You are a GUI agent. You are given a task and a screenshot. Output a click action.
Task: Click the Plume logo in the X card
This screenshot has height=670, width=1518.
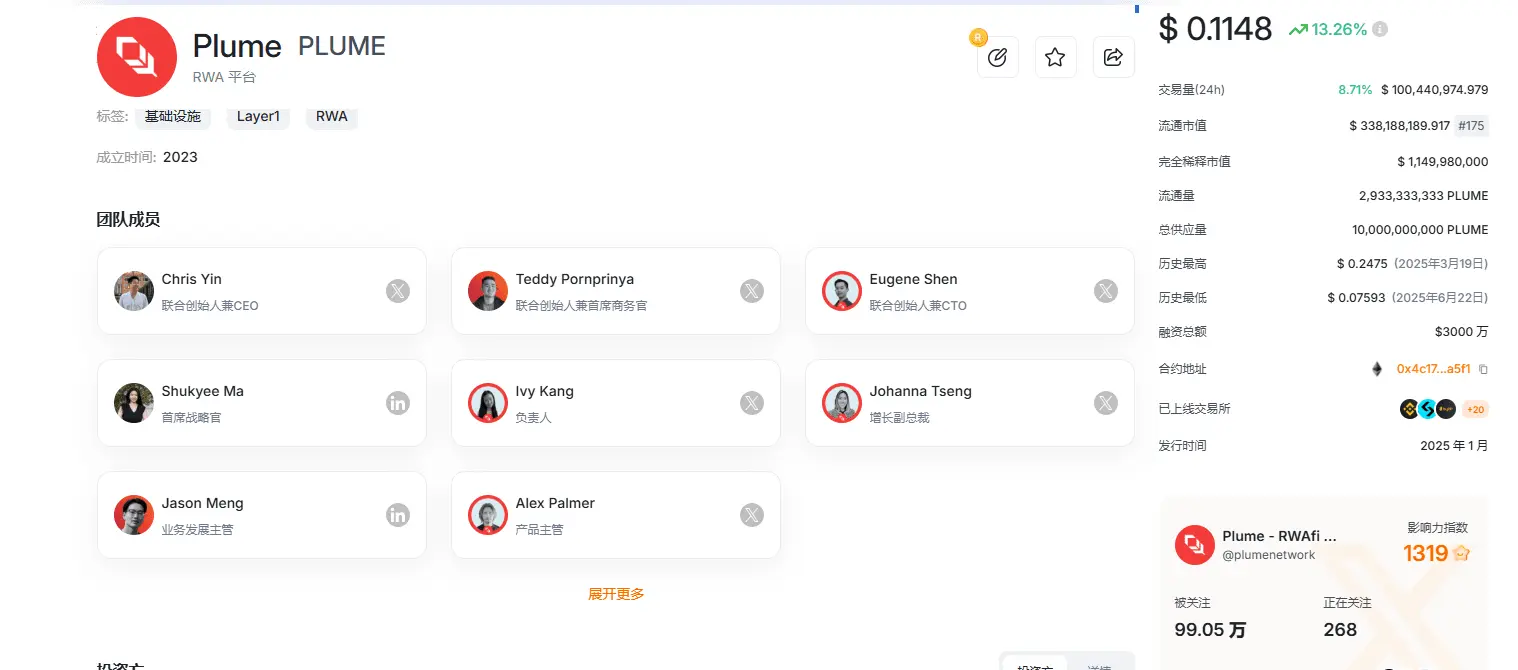click(1194, 544)
